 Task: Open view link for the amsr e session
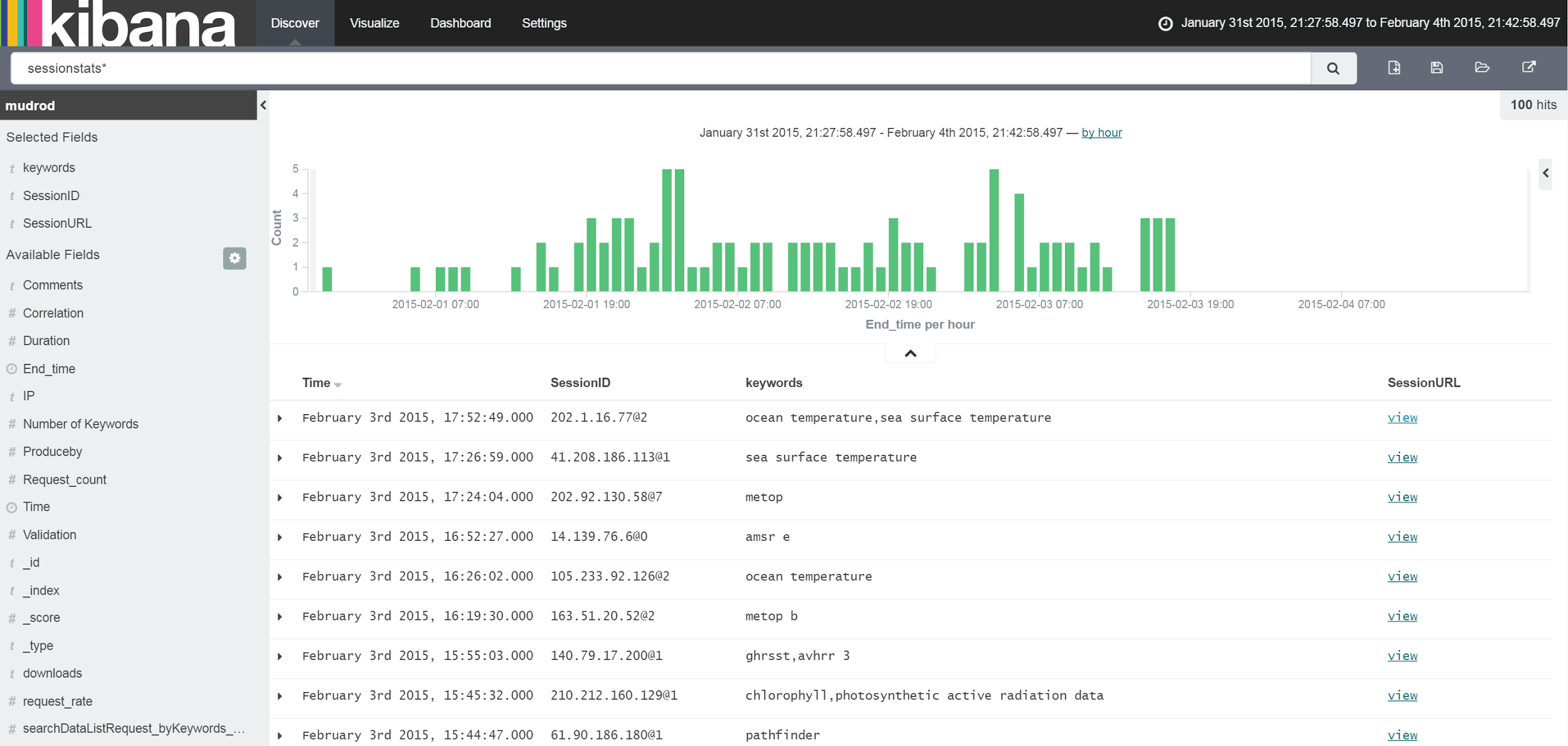[x=1402, y=536]
